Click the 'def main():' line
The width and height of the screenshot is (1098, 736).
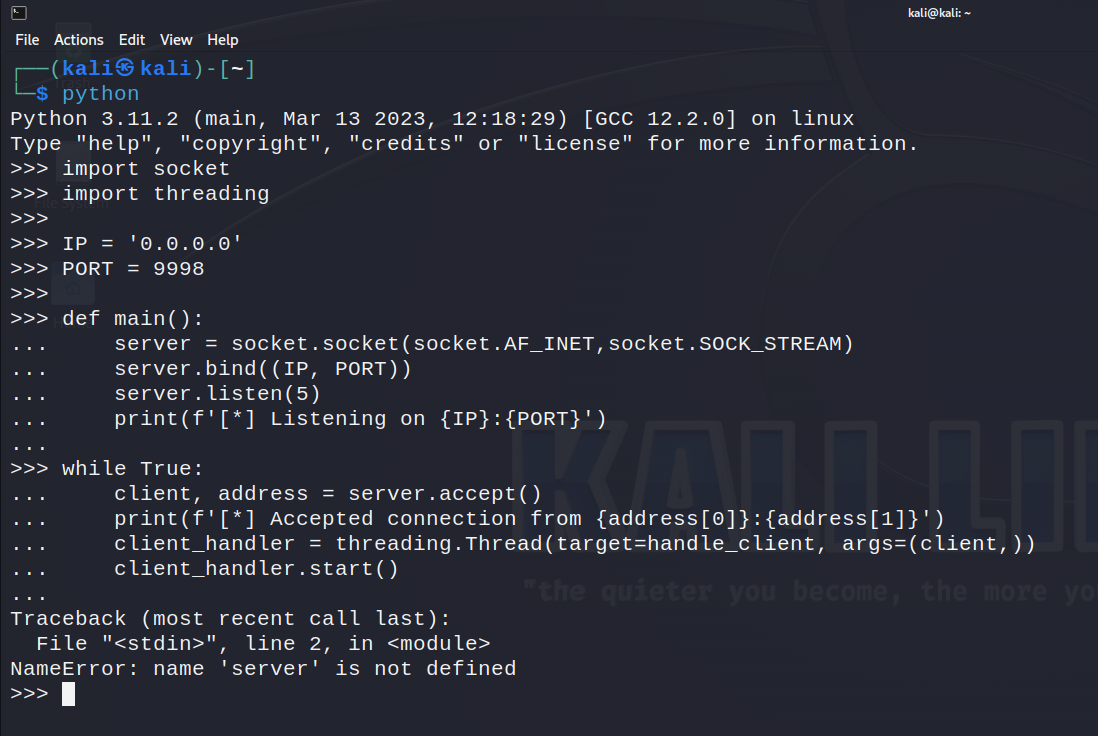click(133, 319)
